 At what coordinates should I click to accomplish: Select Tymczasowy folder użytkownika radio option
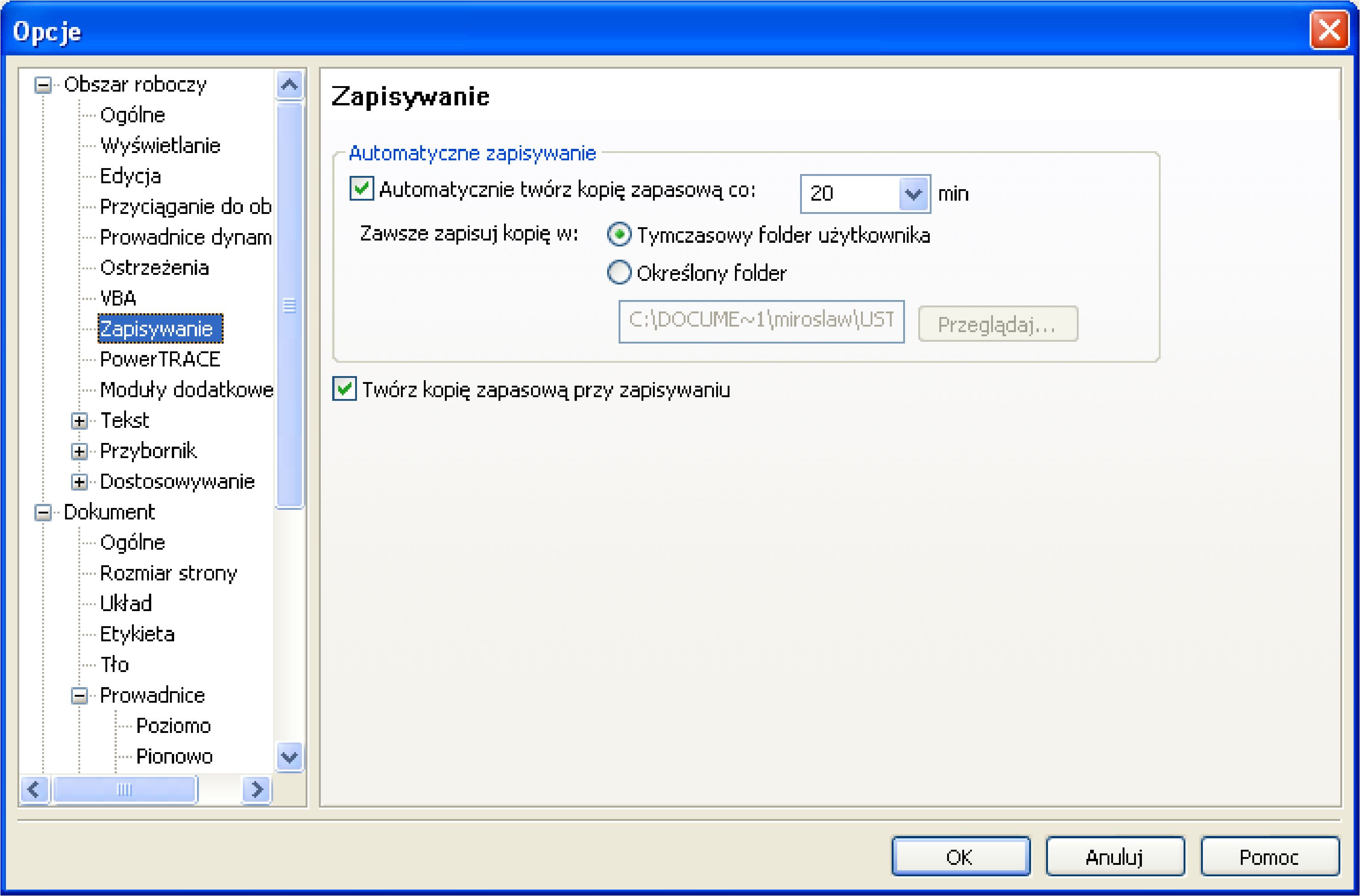pyautogui.click(x=619, y=234)
